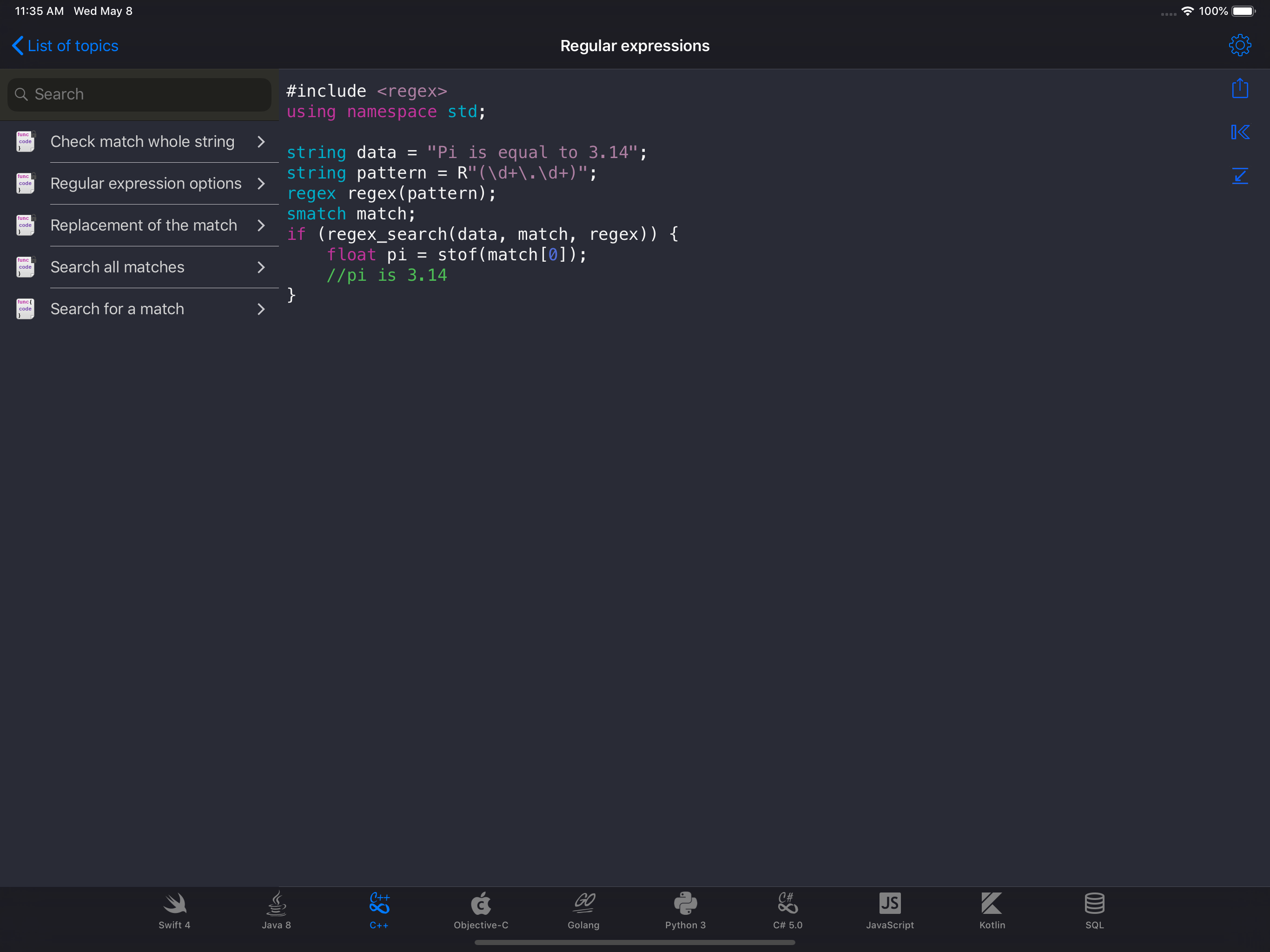Open the settings gear icon
This screenshot has width=1270, height=952.
click(x=1240, y=46)
